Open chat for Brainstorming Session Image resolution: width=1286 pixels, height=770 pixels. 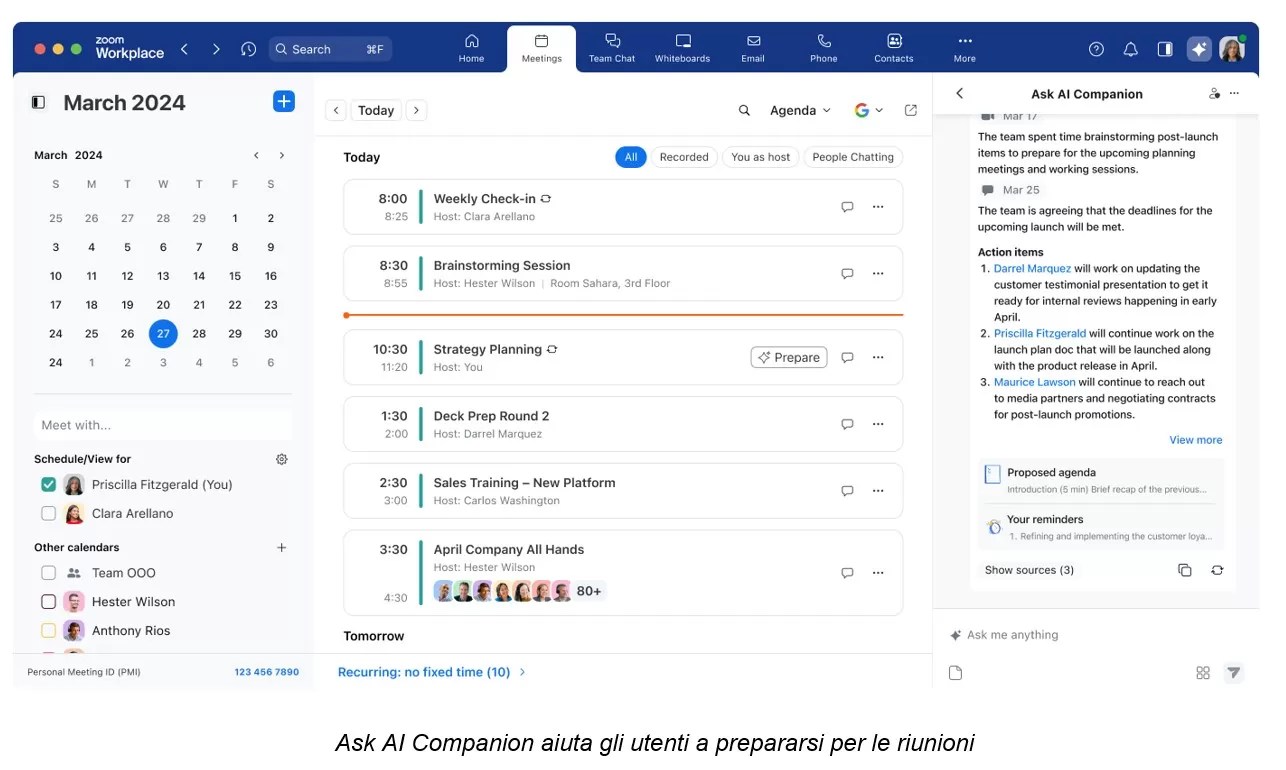847,273
